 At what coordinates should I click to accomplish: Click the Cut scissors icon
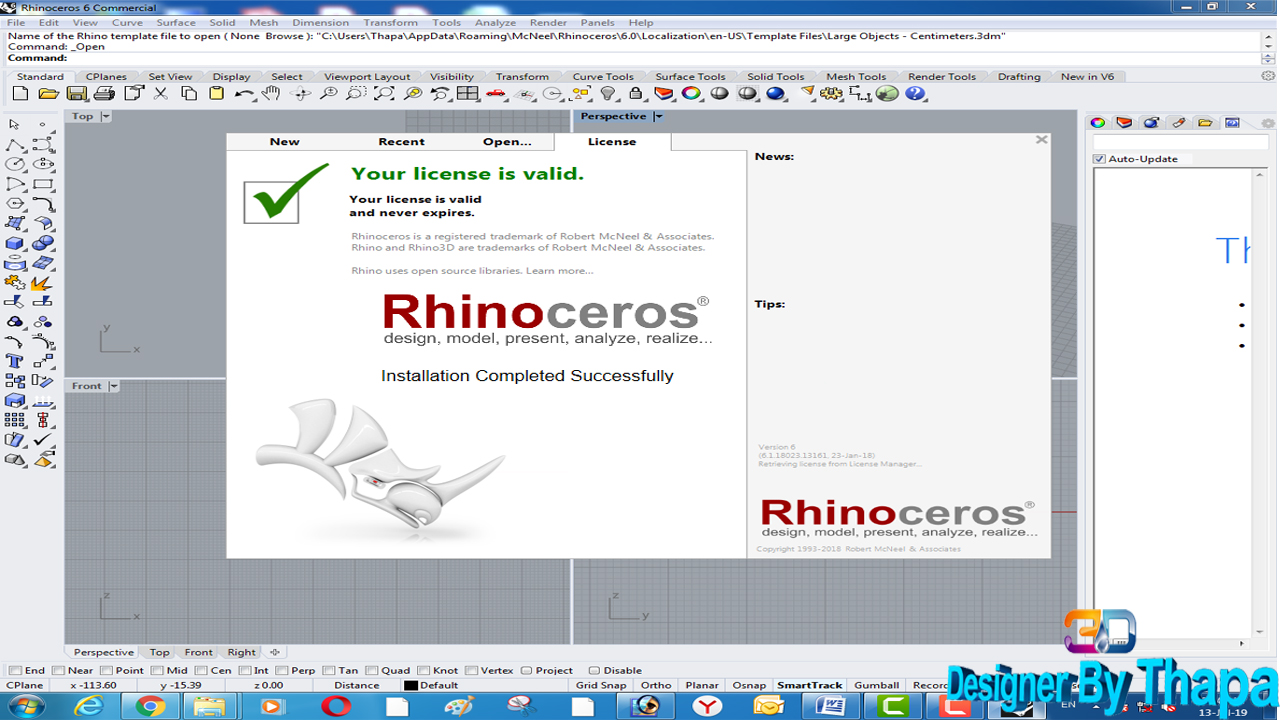(160, 93)
